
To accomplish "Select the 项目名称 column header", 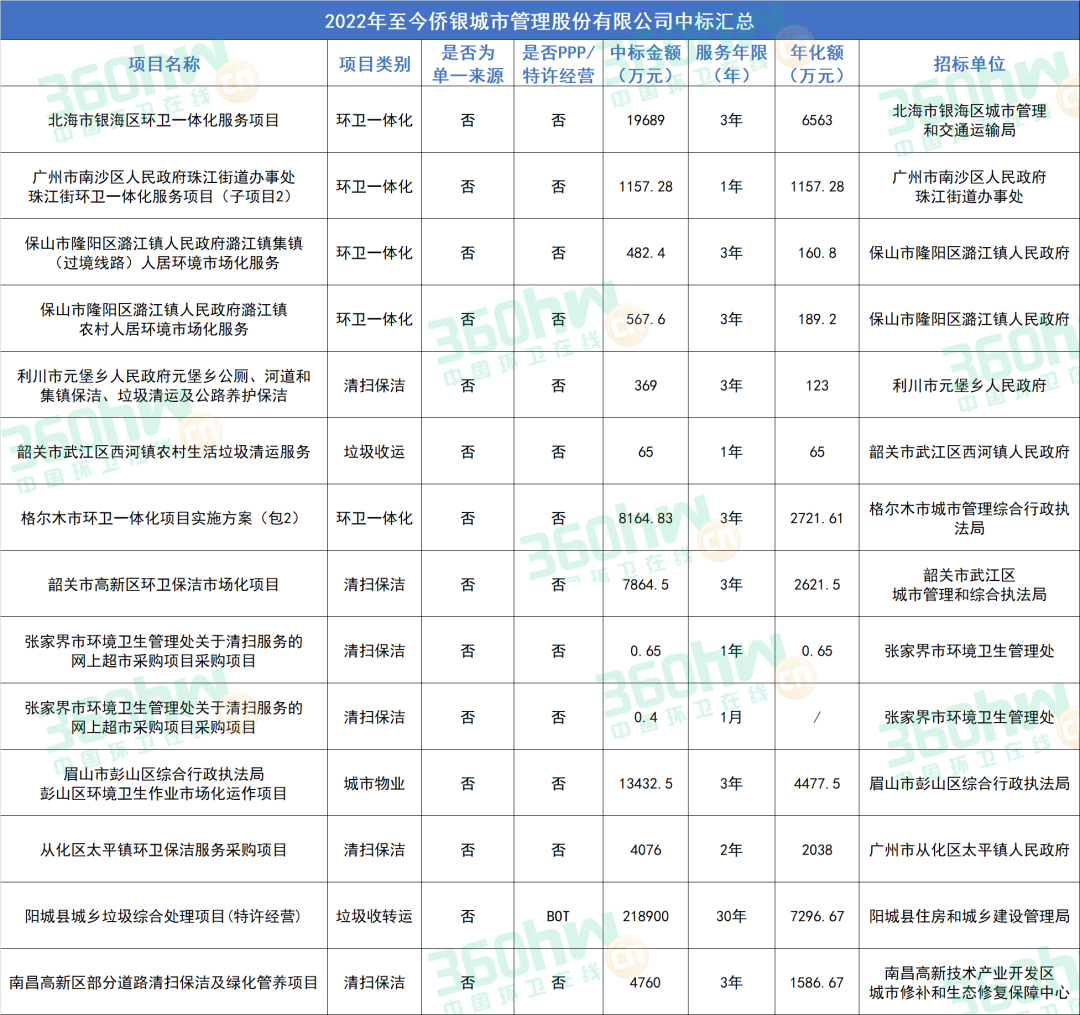I will tap(164, 64).
